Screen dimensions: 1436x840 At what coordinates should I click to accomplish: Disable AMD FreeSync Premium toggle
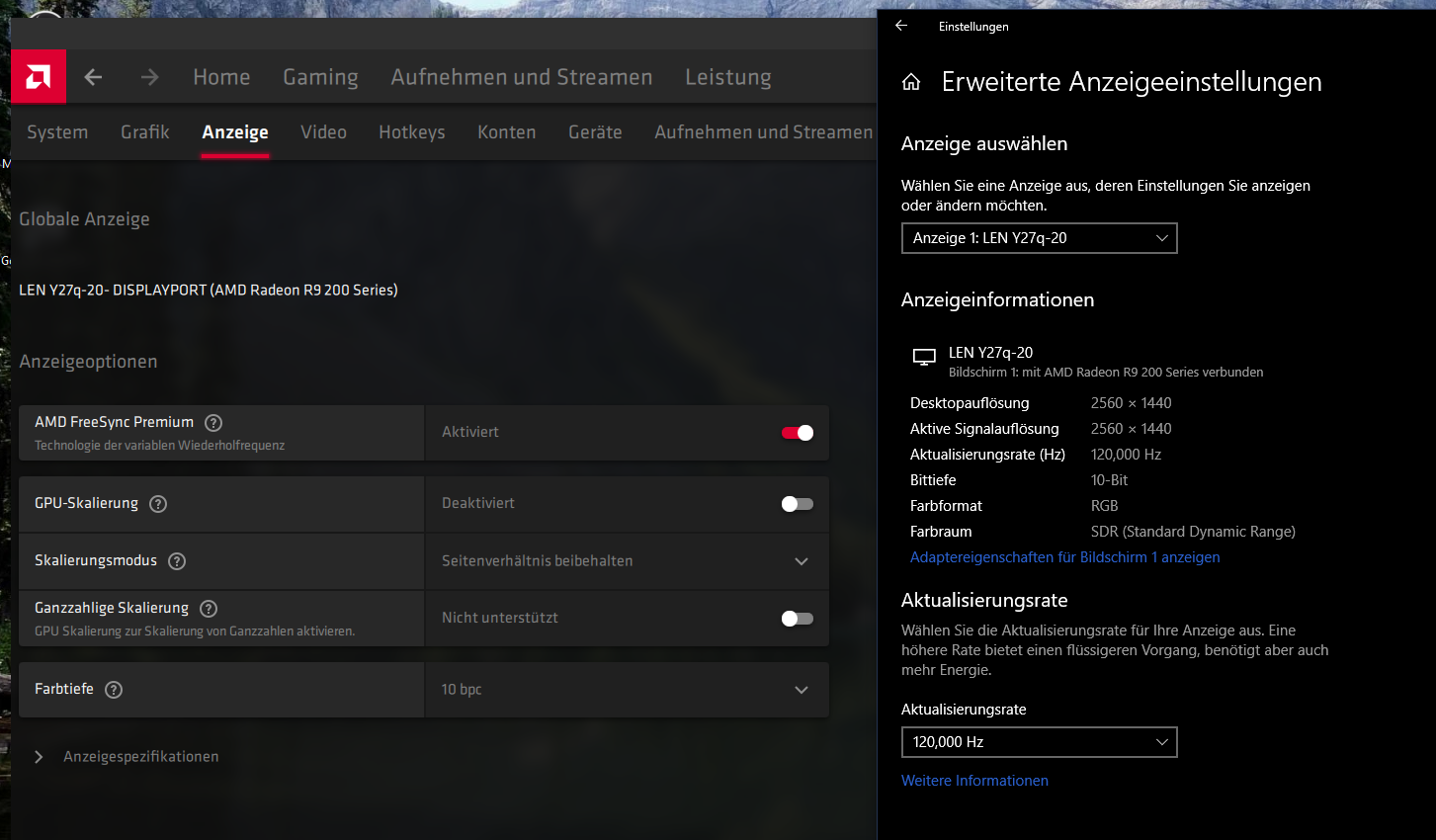pyautogui.click(x=798, y=433)
